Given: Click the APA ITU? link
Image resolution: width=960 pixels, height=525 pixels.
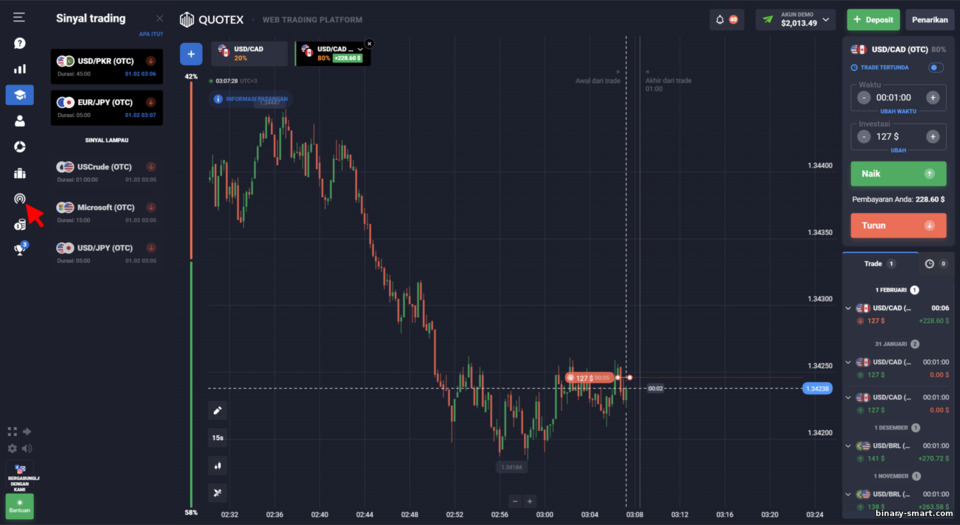Looking at the screenshot, I should tap(151, 34).
